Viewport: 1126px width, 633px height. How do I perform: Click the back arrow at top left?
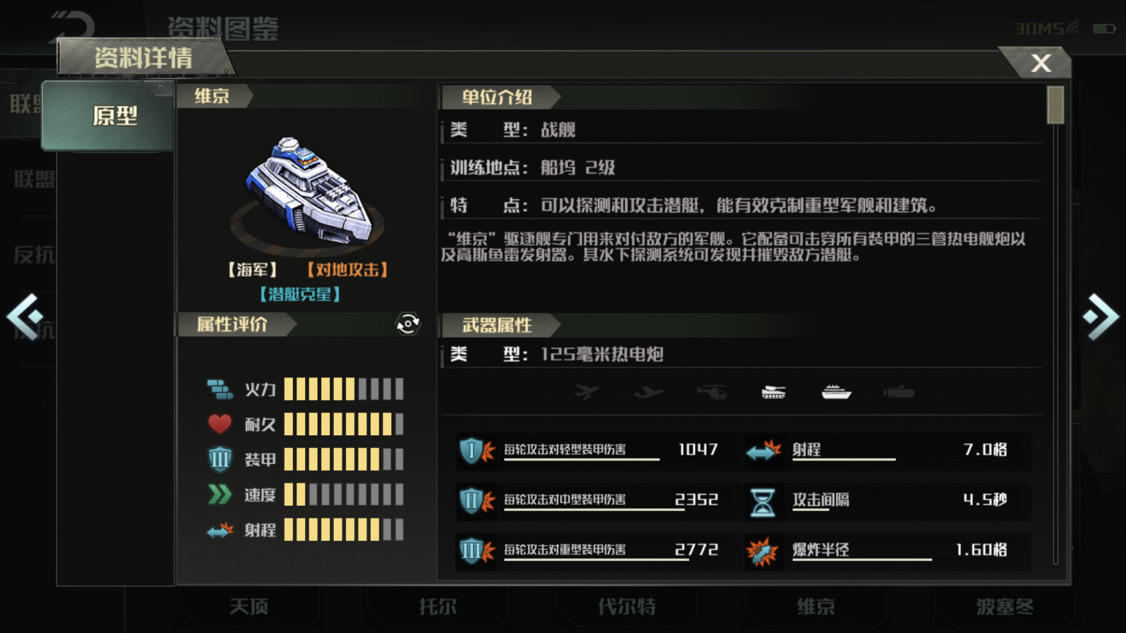pos(73,27)
